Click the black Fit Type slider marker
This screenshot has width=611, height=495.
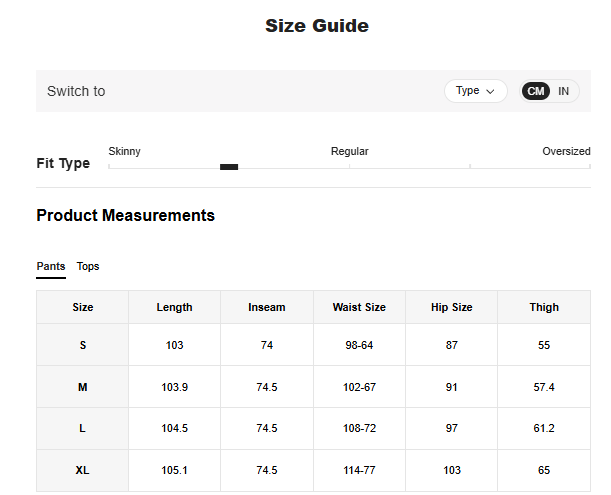point(229,167)
